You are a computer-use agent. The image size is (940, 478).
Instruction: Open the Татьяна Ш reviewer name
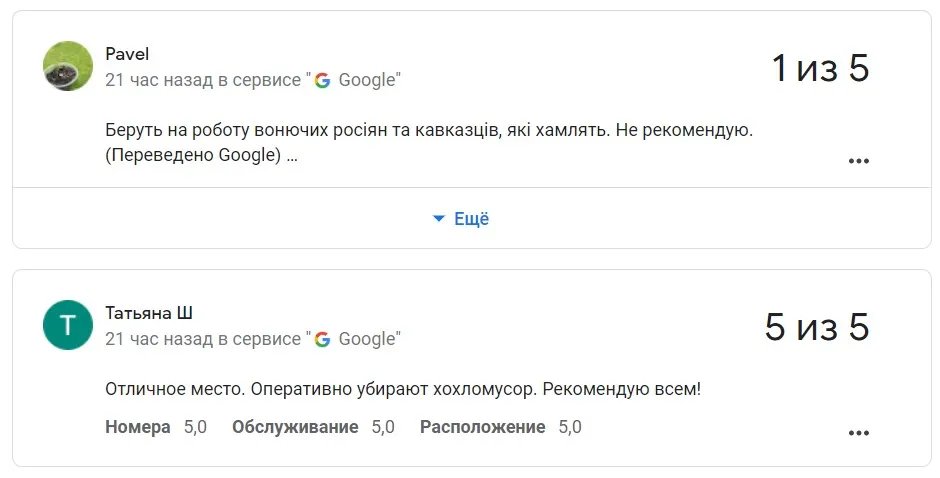(149, 313)
